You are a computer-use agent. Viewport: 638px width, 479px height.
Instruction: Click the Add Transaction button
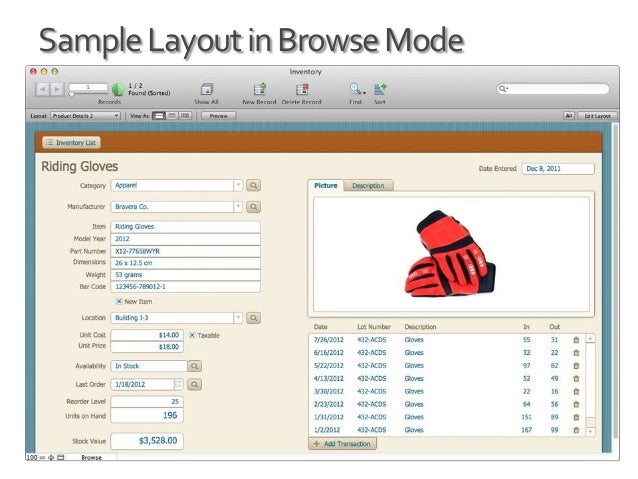343,444
